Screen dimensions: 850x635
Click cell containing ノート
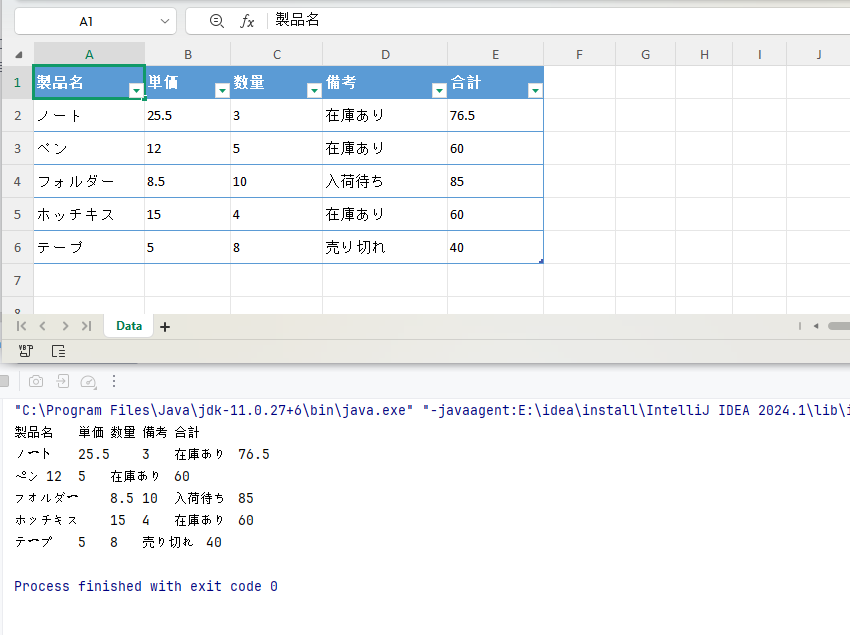coord(89,116)
